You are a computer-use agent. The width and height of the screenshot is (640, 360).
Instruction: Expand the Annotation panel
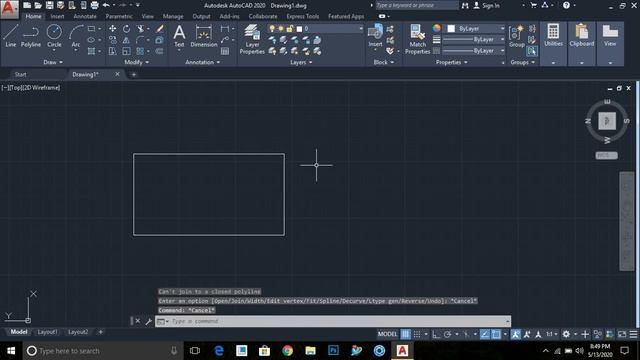pos(202,62)
